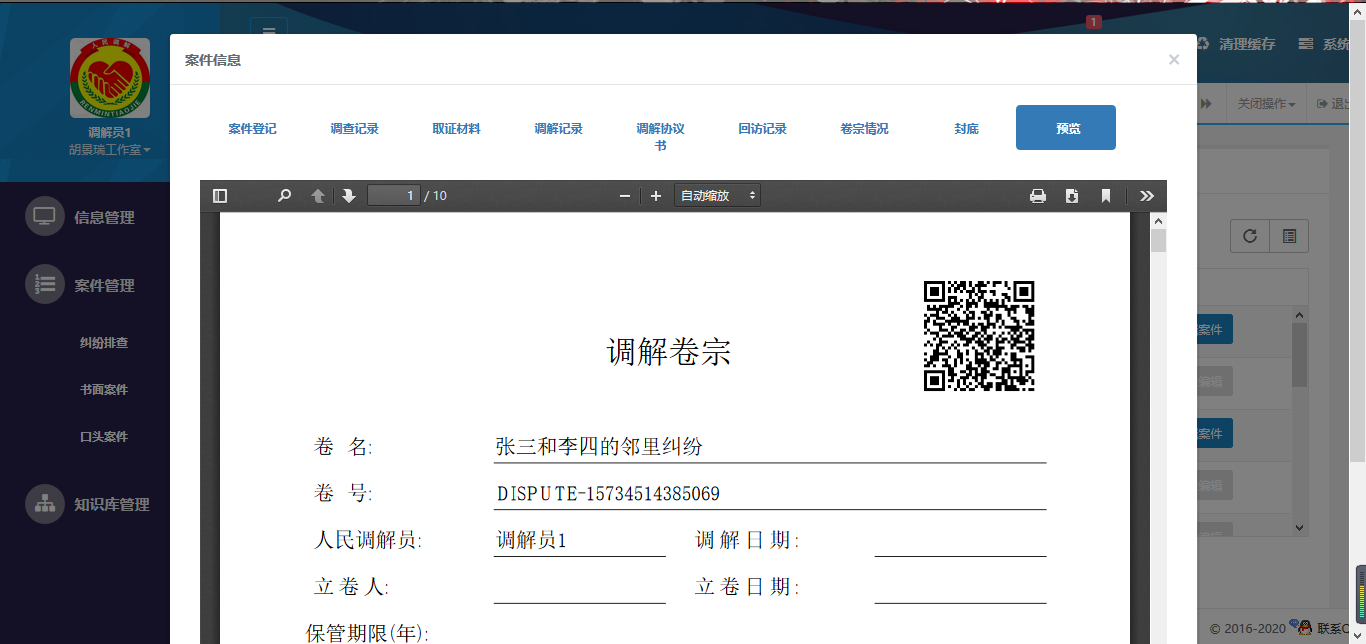Toggle the PDF sidebar panel icon
The image size is (1366, 644).
(x=220, y=195)
